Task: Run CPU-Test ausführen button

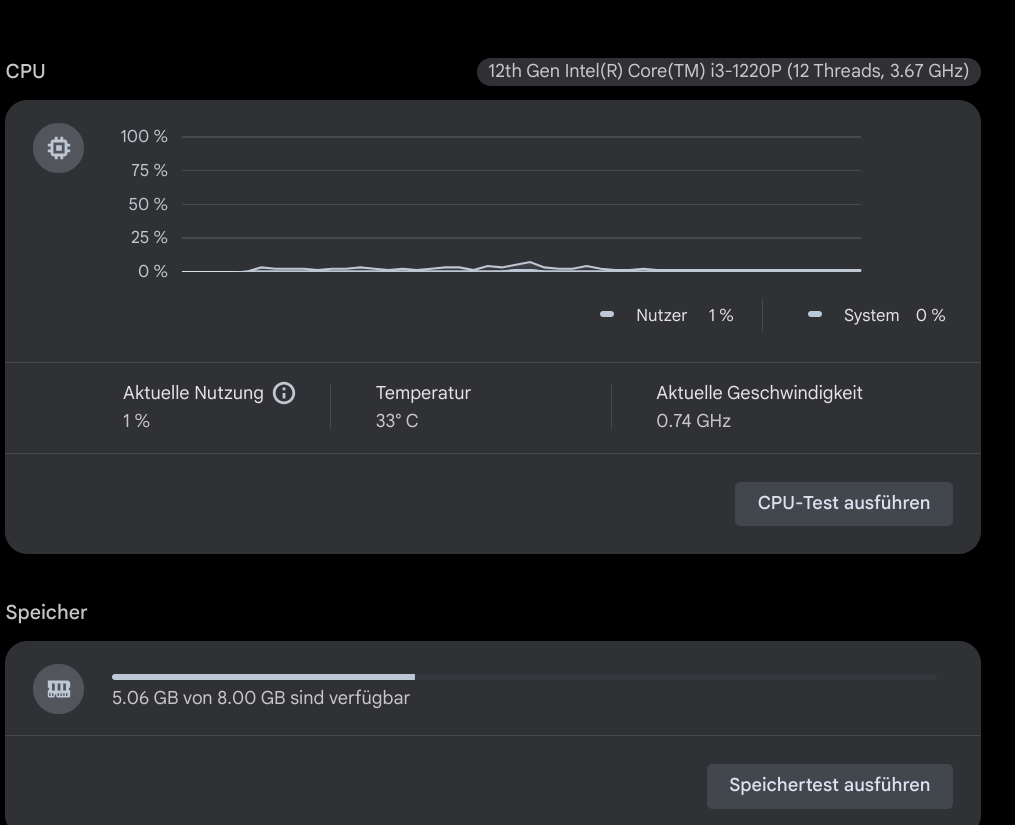Action: (843, 503)
